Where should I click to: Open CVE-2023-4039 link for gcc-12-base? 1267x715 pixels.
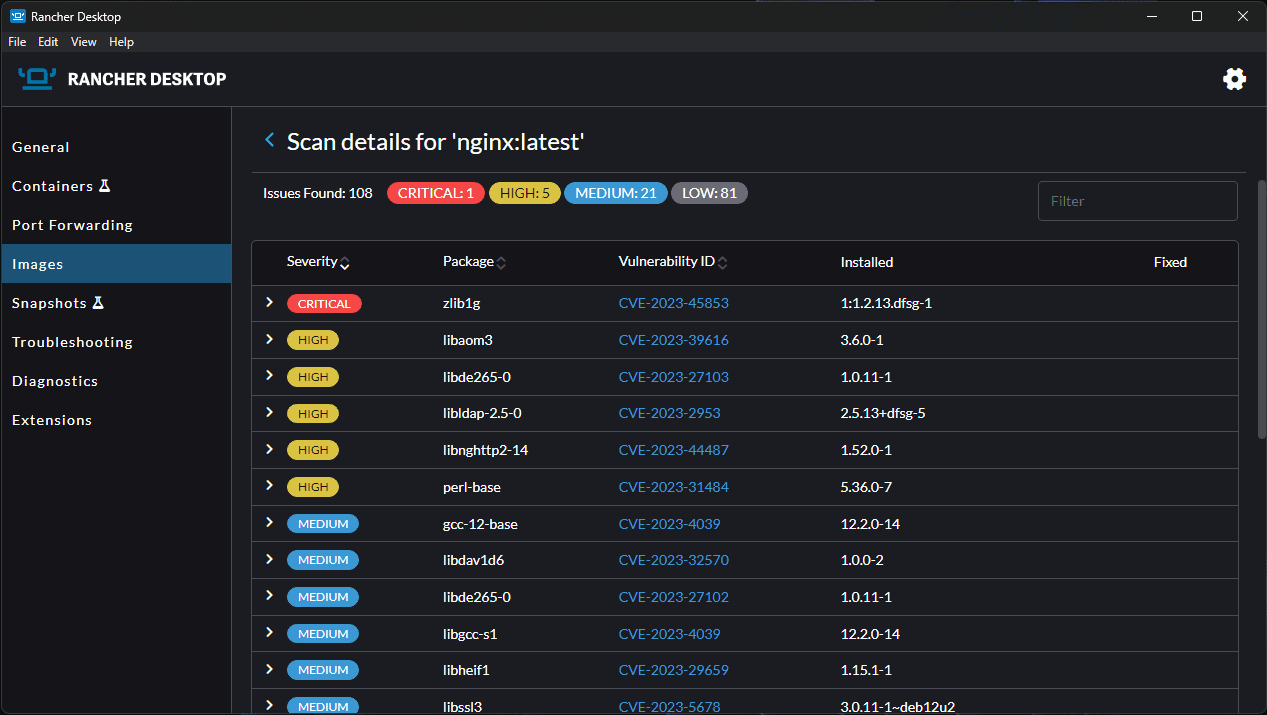(x=669, y=524)
